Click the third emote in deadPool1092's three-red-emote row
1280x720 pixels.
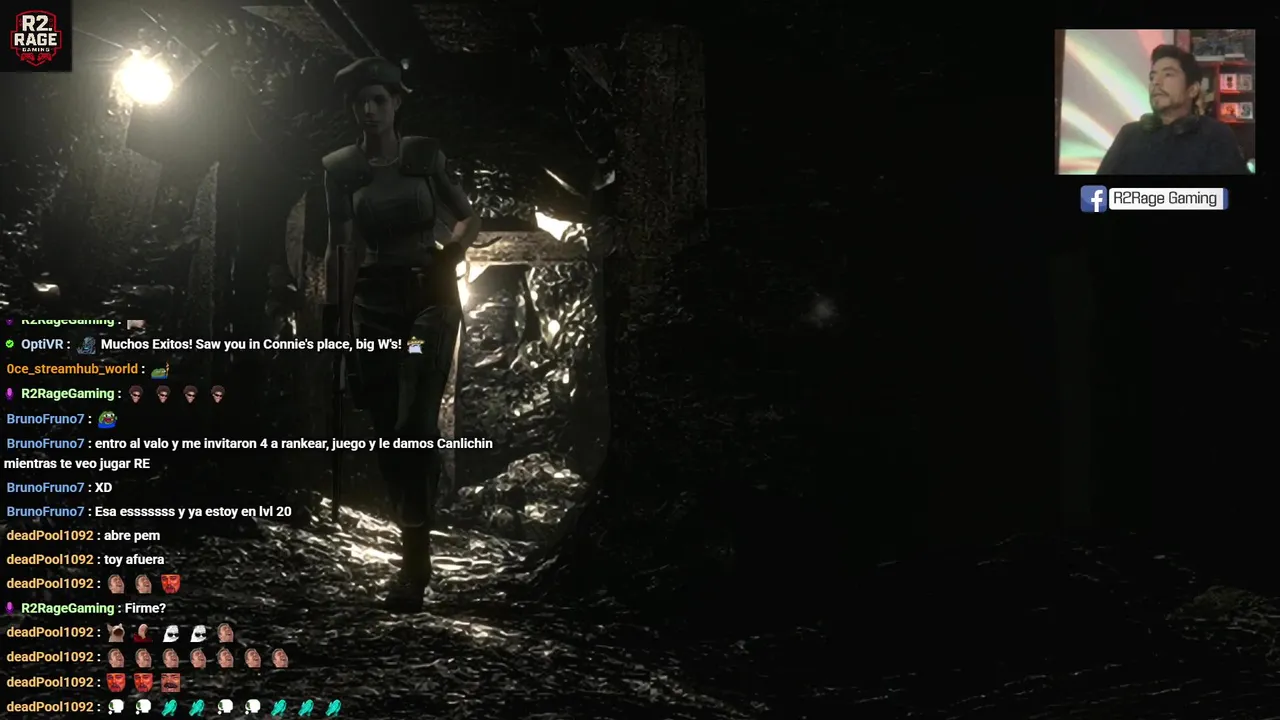click(x=171, y=682)
